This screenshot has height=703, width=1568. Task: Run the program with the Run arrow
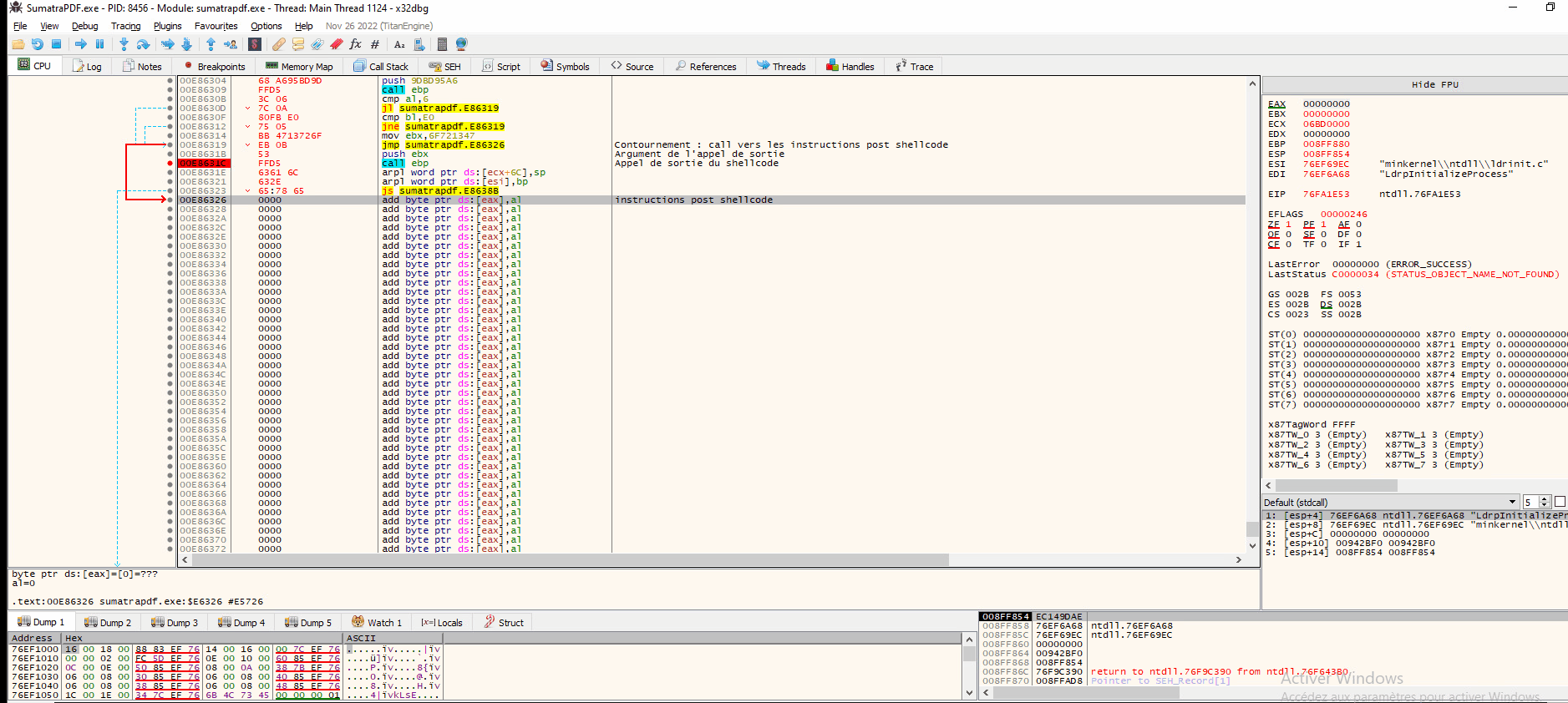[x=81, y=44]
